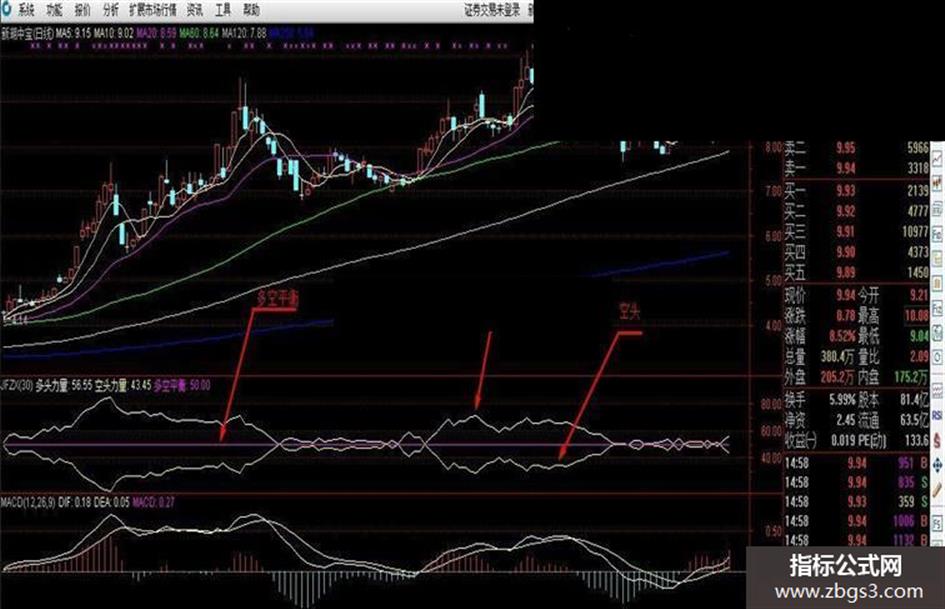The width and height of the screenshot is (945, 609).
Task: Click the red dollar sign sidebar icon
Action: tap(938, 439)
